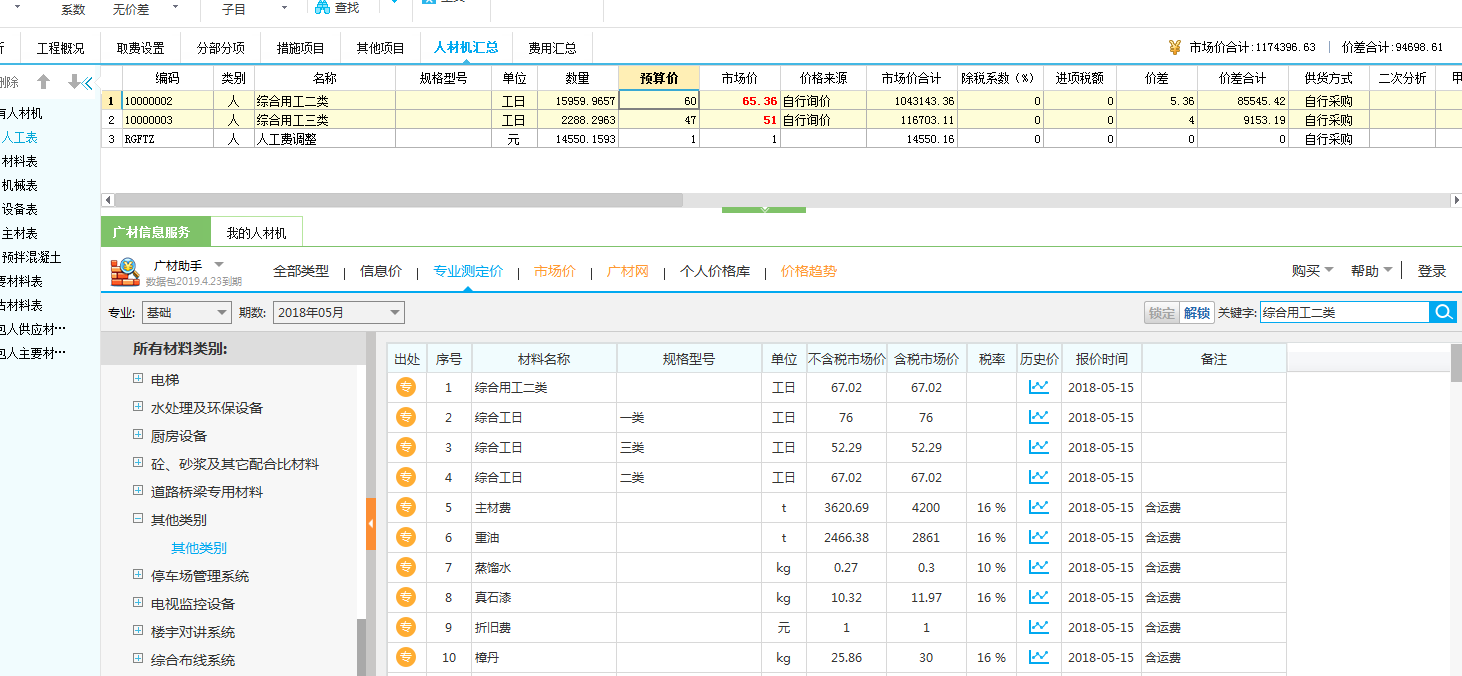Click the move-up arrow icon

[43, 82]
